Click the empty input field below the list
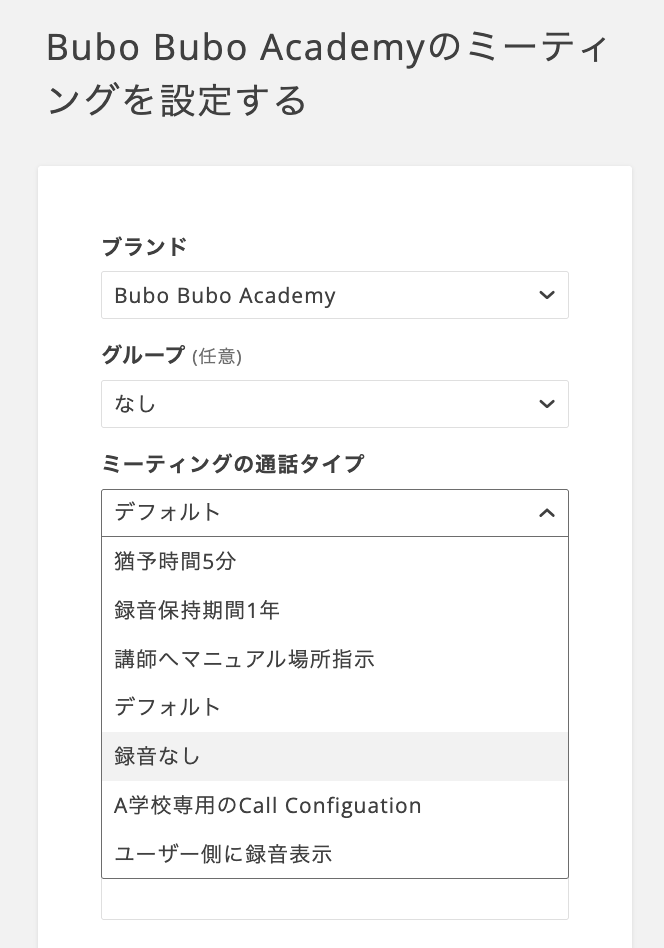The width and height of the screenshot is (664, 948). pyautogui.click(x=334, y=900)
